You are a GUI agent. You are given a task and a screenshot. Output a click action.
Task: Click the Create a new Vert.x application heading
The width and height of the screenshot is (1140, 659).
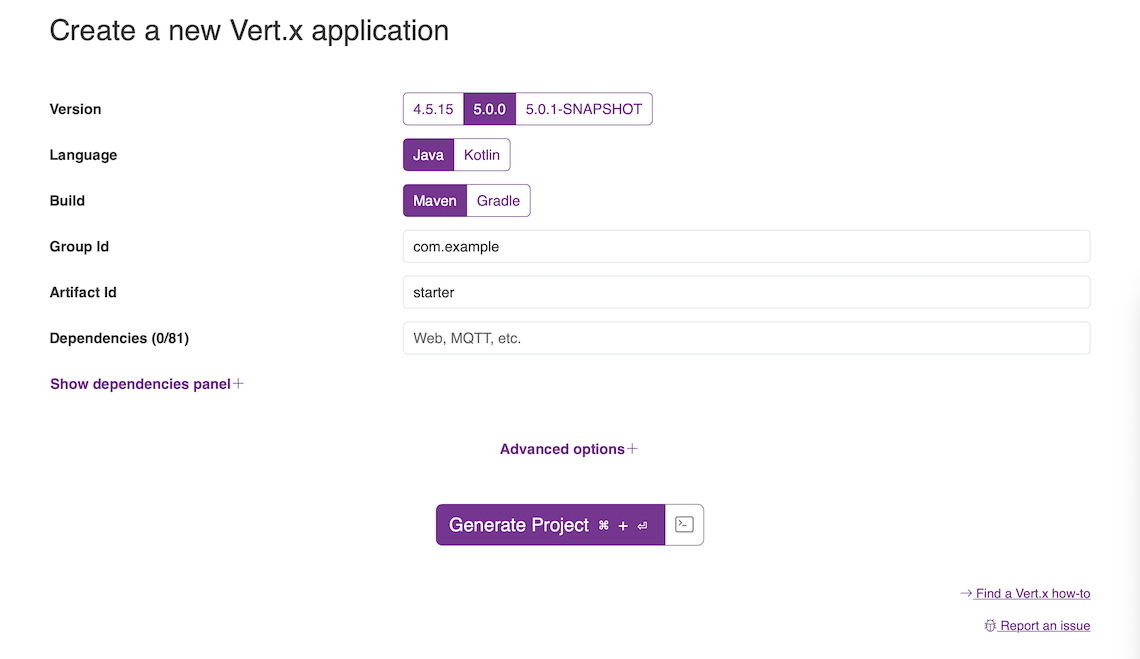[249, 31]
